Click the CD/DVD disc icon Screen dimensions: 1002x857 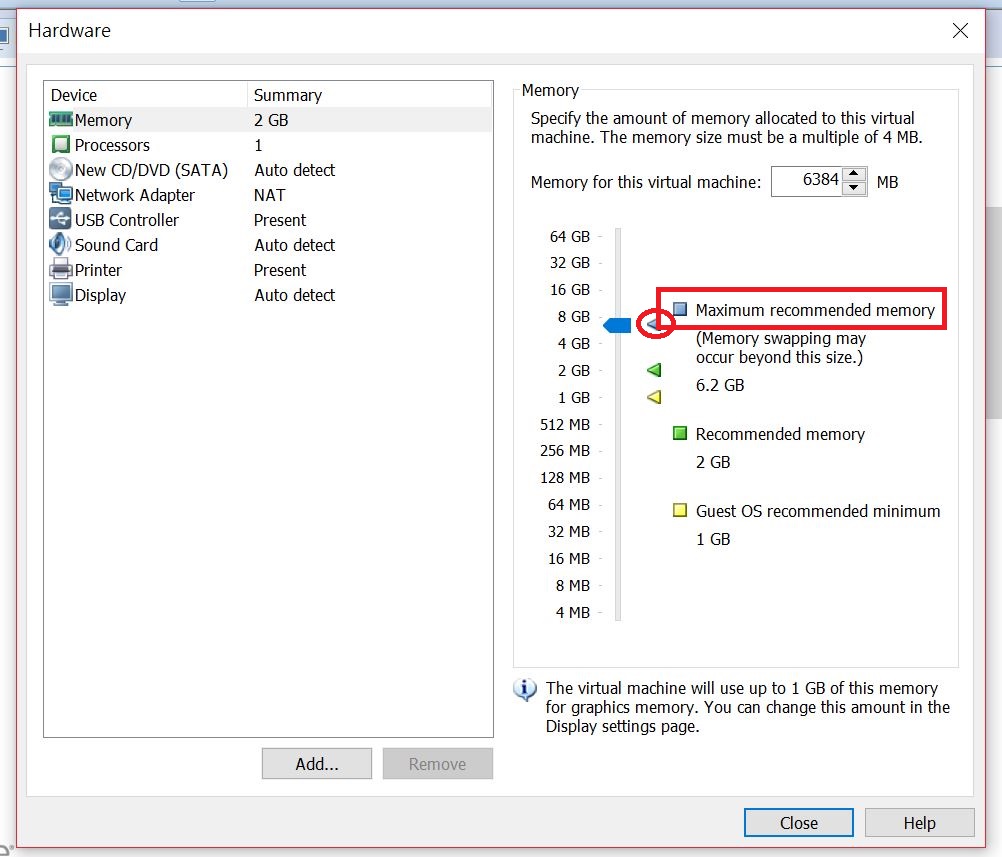point(61,169)
